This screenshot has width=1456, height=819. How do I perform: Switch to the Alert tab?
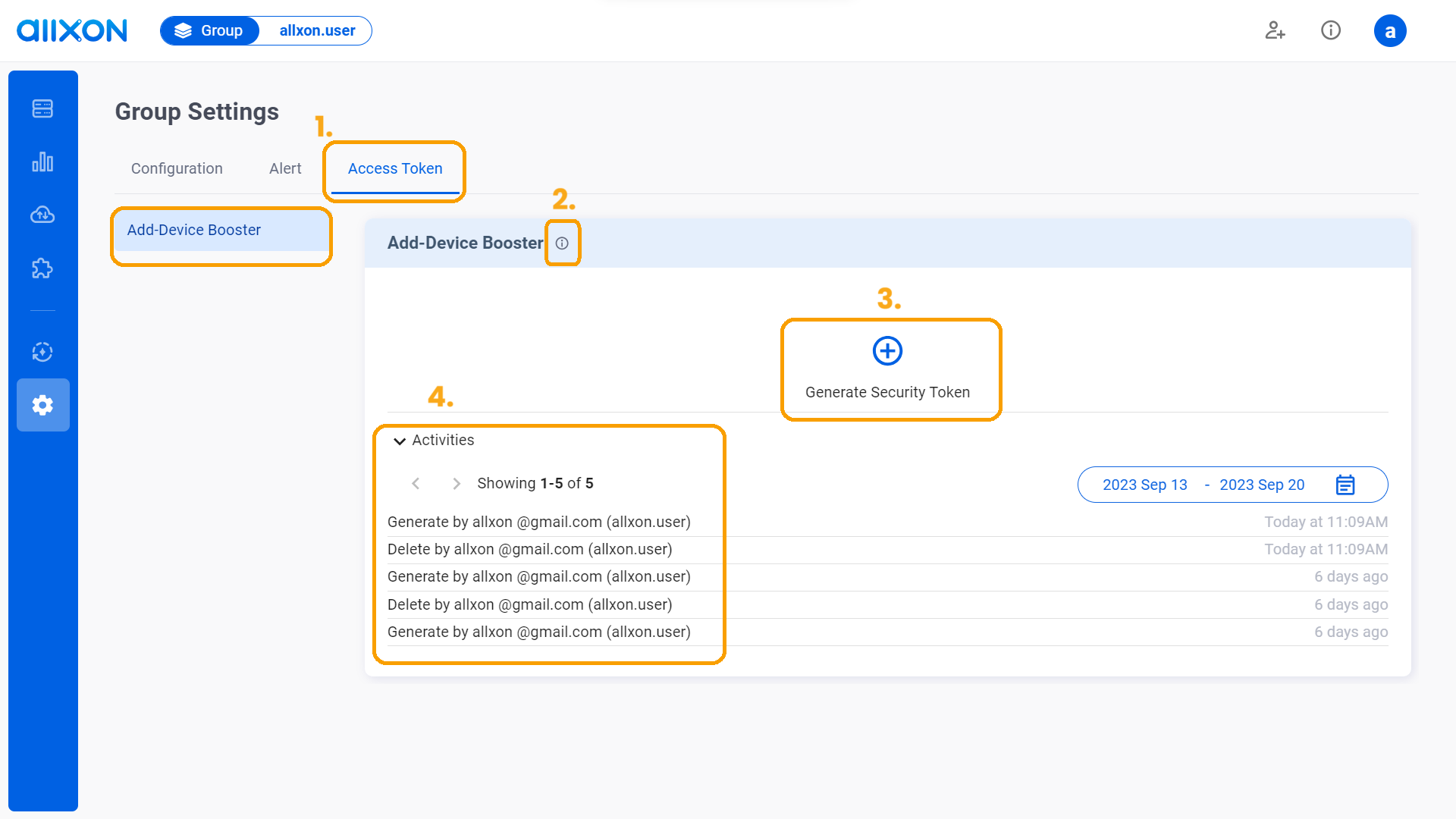click(x=285, y=168)
